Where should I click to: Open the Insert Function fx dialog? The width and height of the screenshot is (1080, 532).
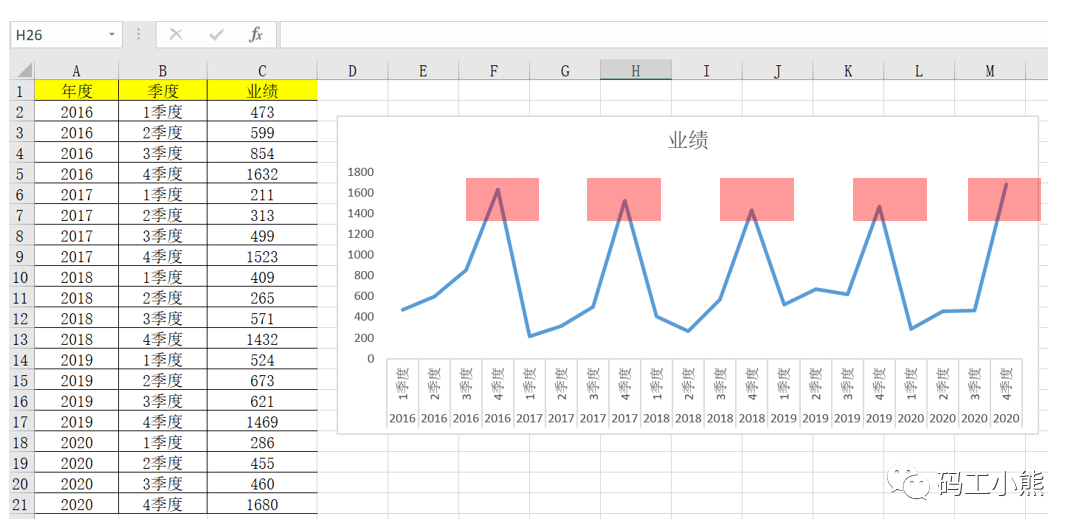(256, 35)
